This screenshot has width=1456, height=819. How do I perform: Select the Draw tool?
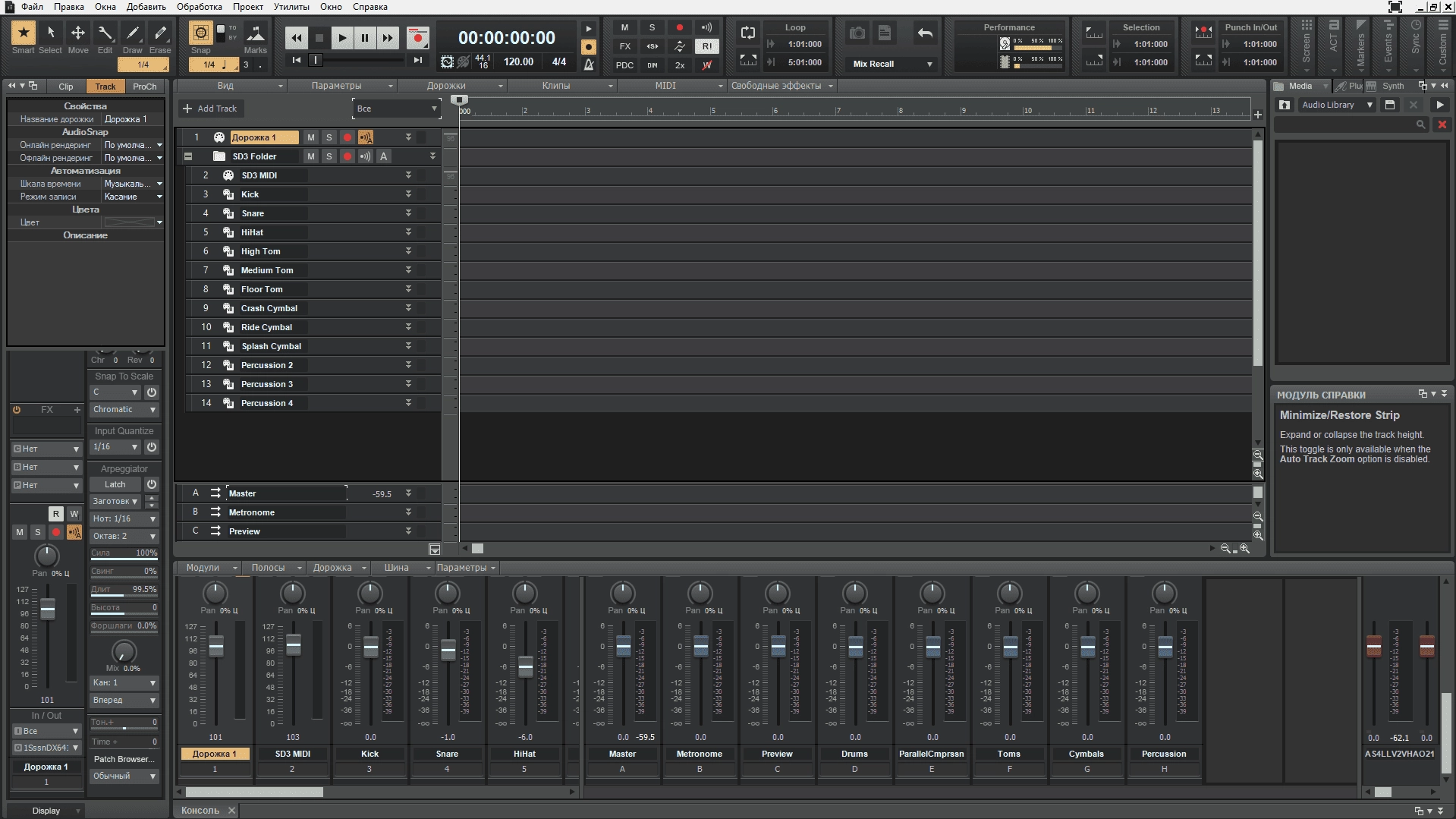point(132,37)
